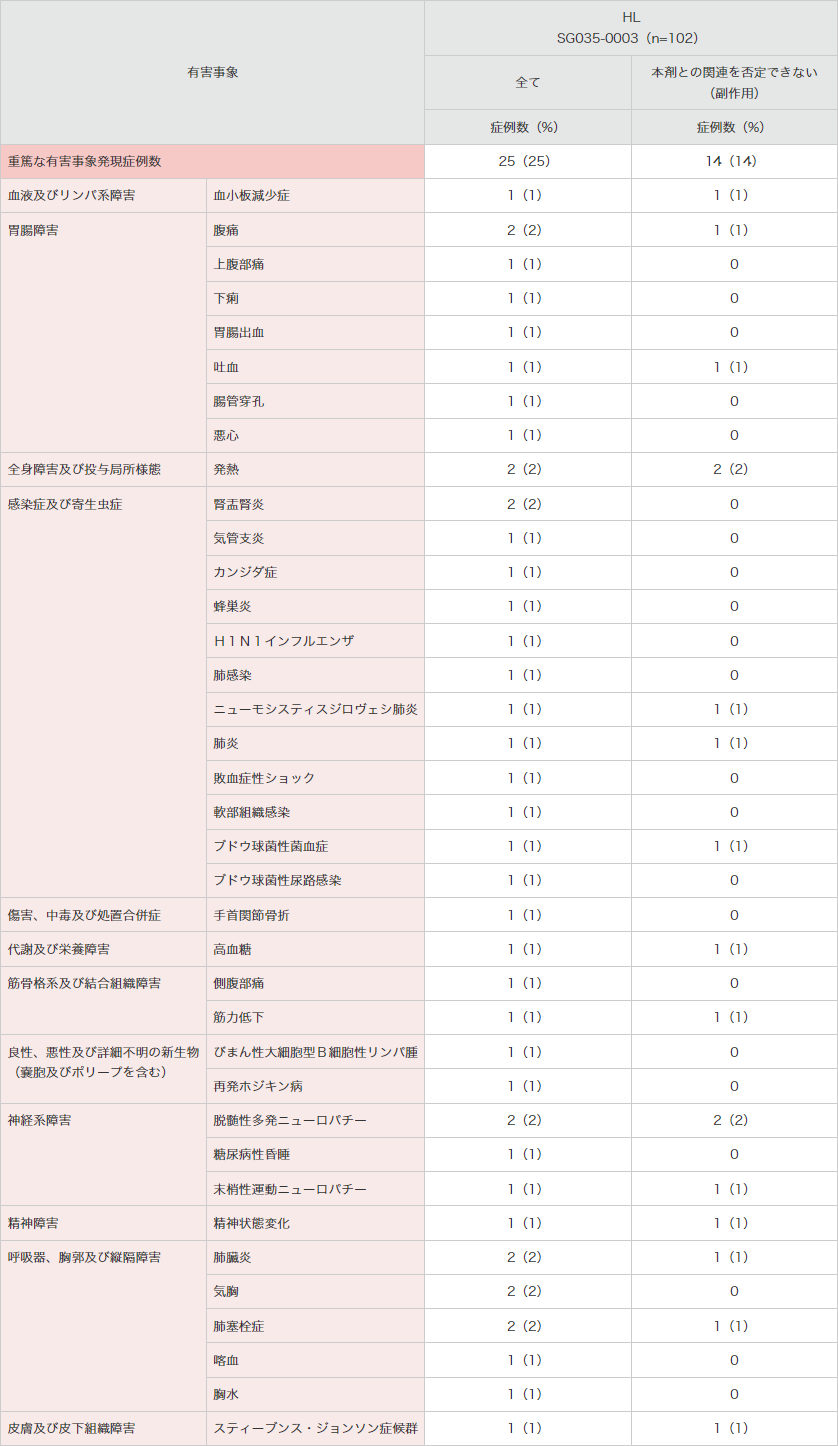Select the 皮膚及び皮下組織障害 category cell
This screenshot has height=1446, width=838.
click(103, 1428)
